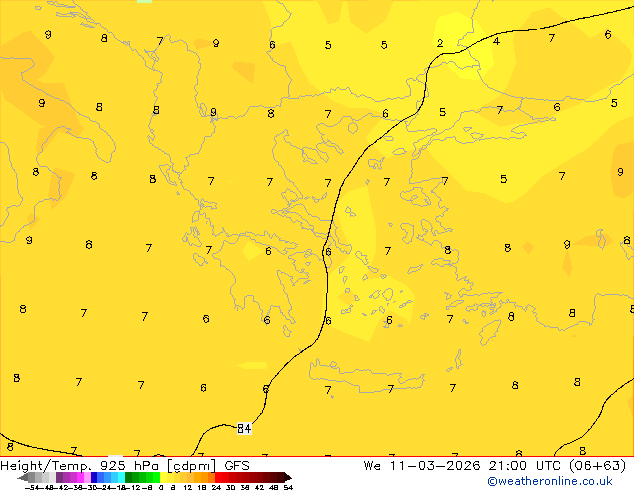
Task: Click the cyan swatch in the legend
Action: [122, 477]
